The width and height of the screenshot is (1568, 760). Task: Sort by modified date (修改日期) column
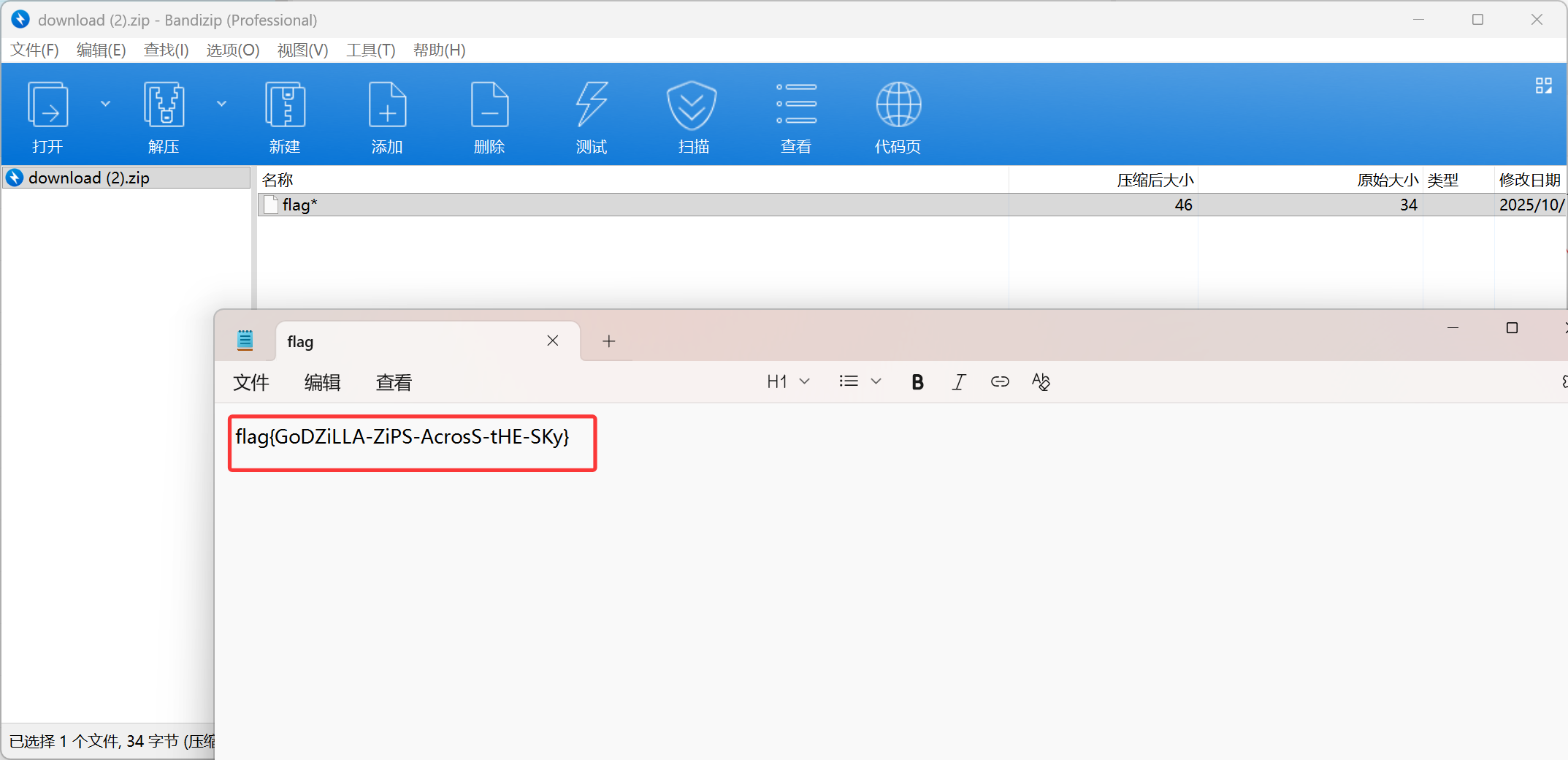coord(1530,180)
